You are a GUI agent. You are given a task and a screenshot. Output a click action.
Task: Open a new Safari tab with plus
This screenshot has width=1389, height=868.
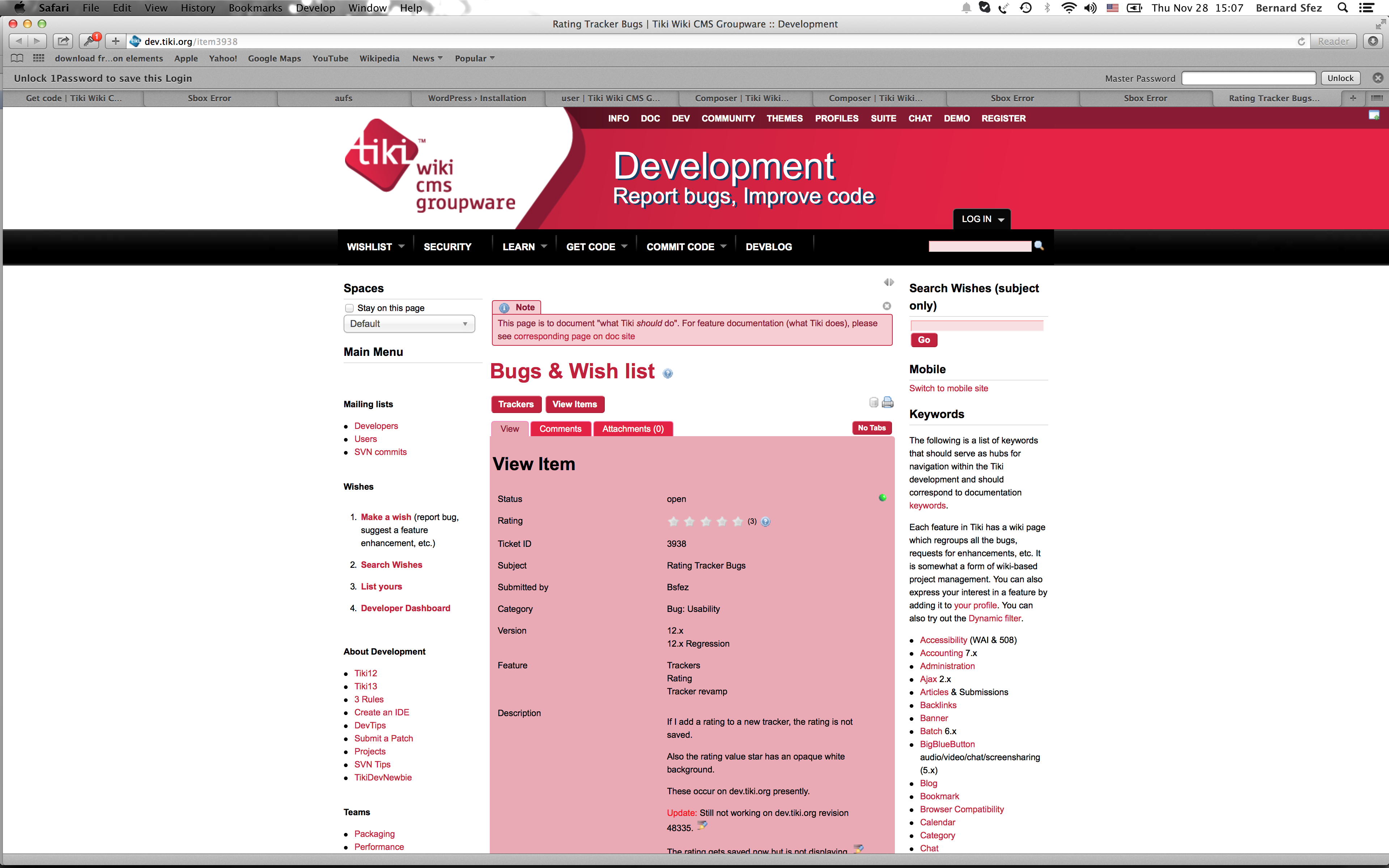point(1353,98)
